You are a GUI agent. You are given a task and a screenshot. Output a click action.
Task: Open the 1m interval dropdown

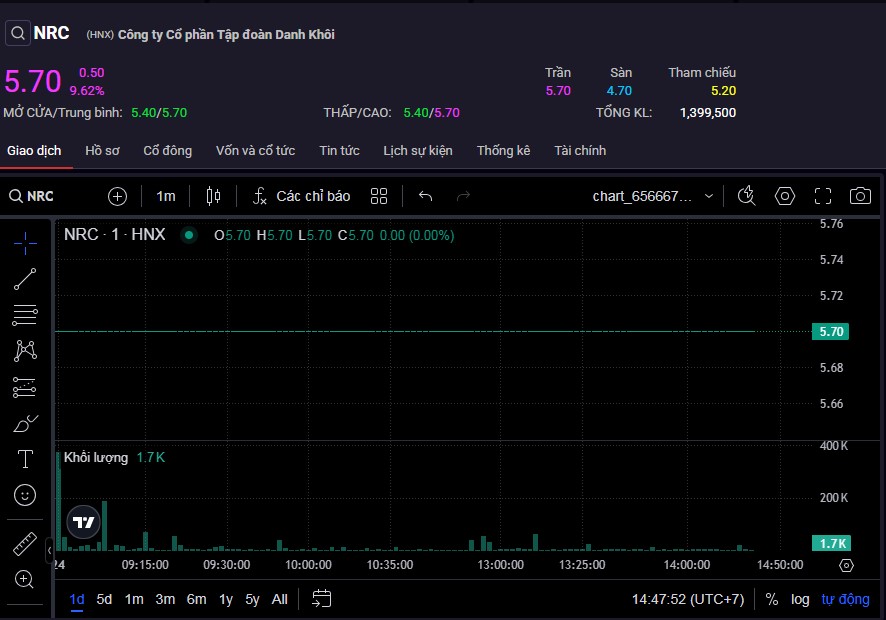(166, 196)
